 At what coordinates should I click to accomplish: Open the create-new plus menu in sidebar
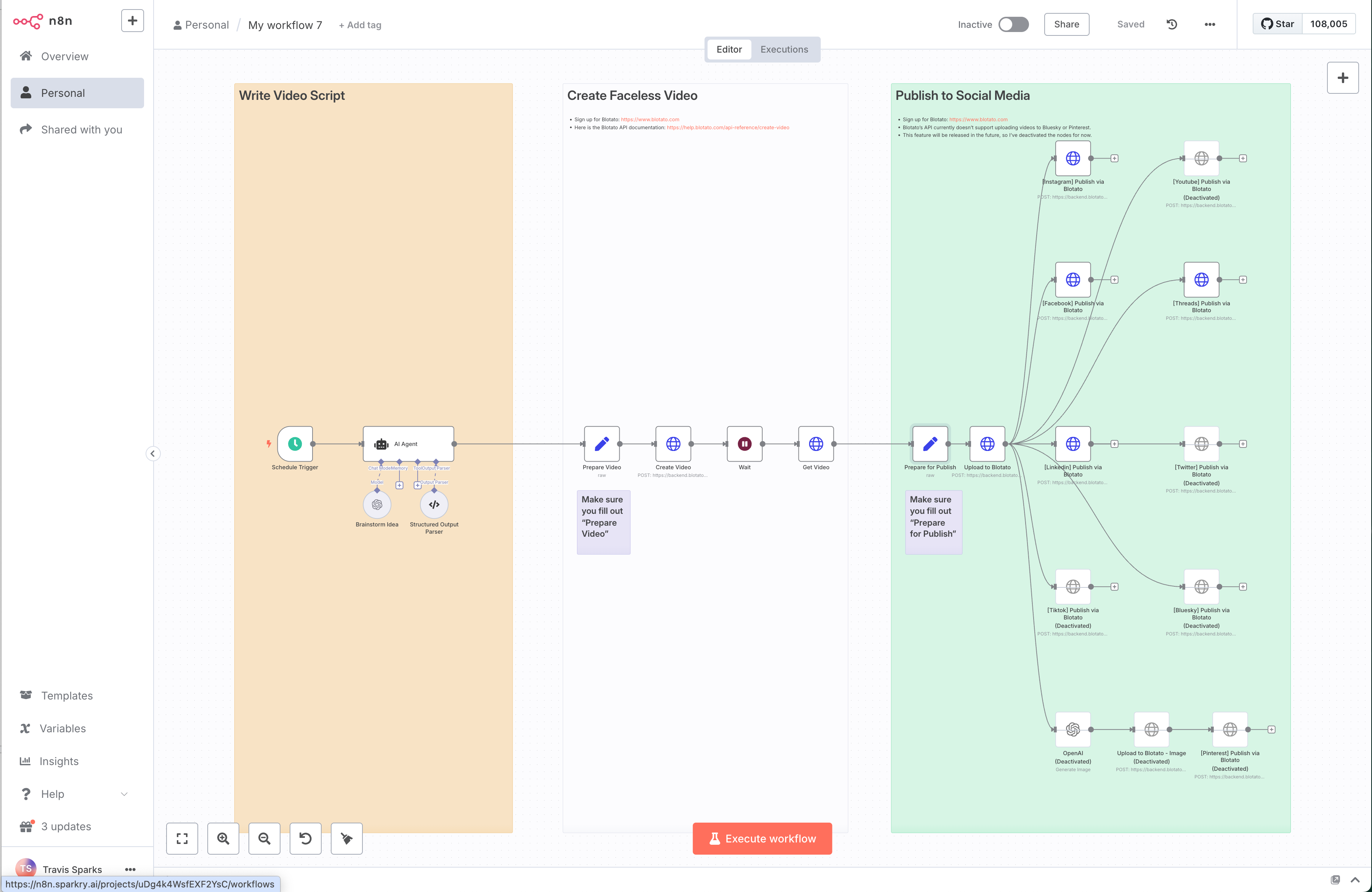tap(133, 21)
